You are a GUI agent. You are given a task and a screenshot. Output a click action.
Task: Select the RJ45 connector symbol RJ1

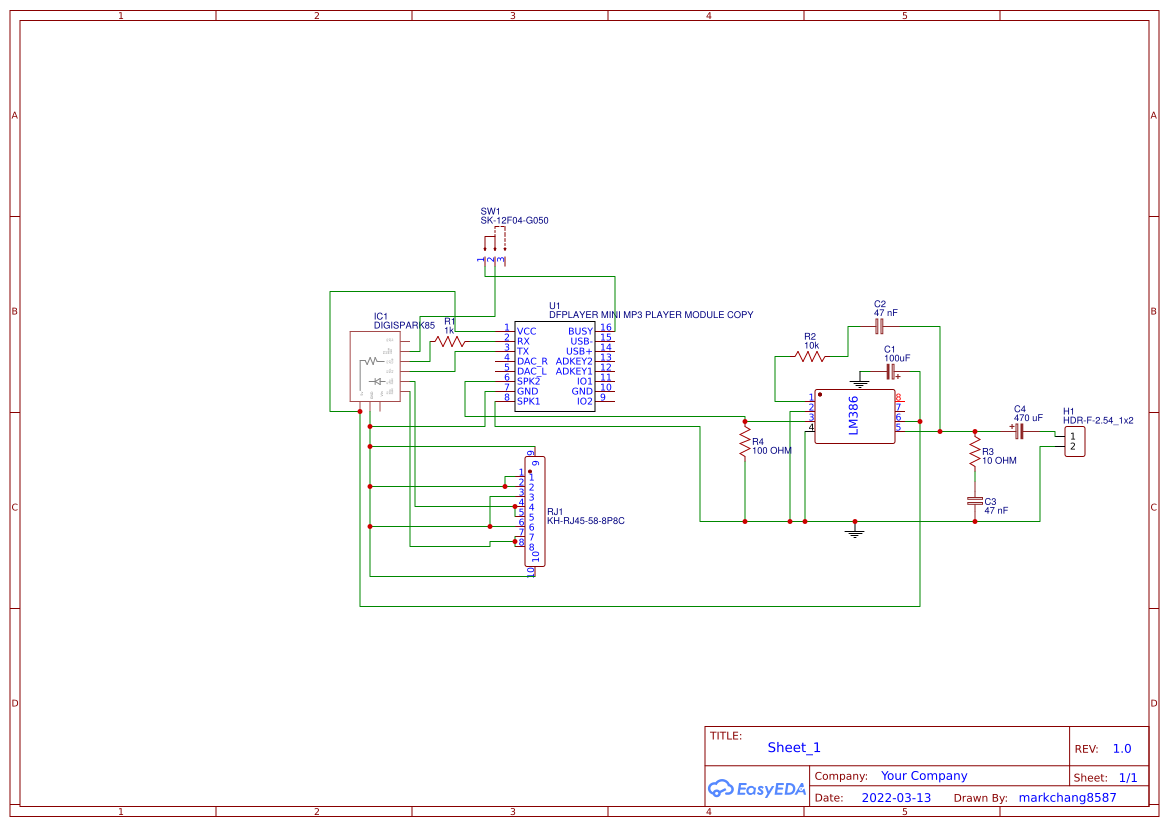[533, 510]
